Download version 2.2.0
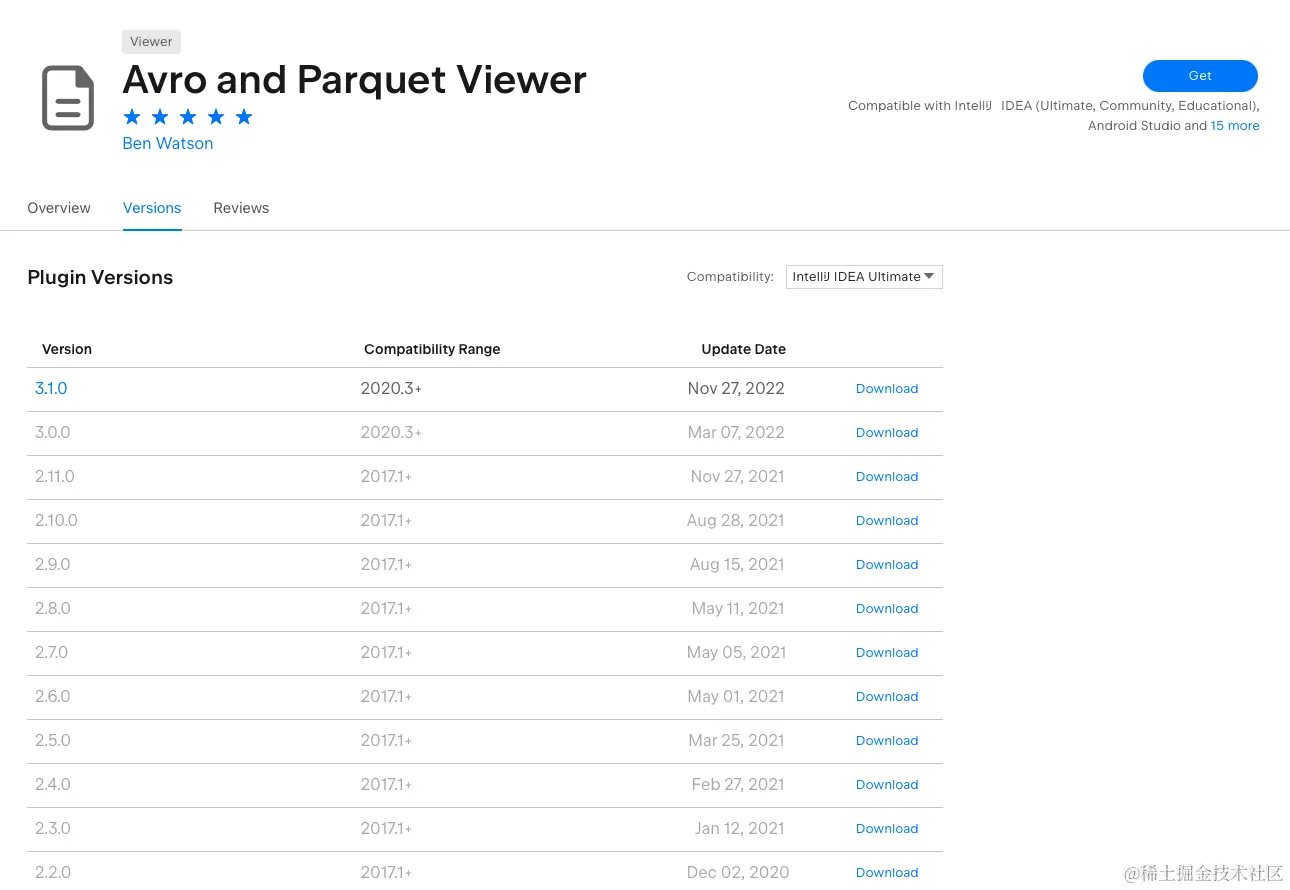 (x=887, y=873)
